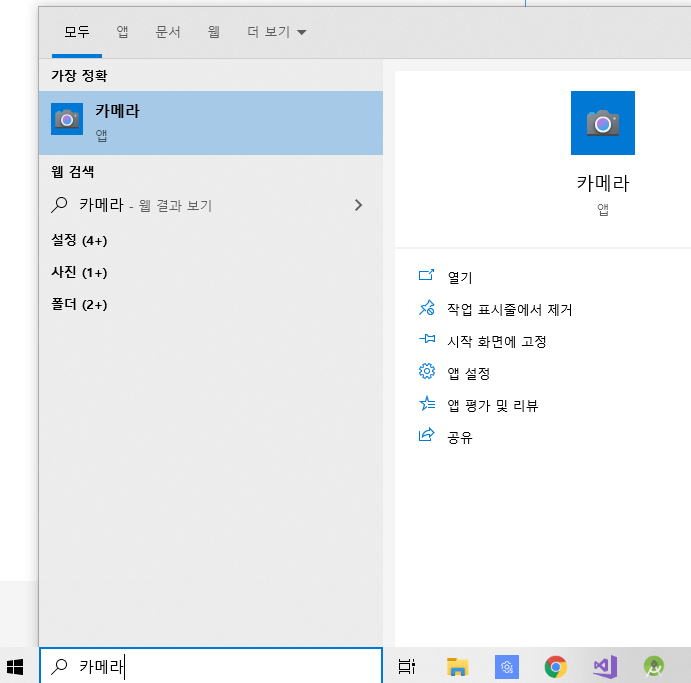691x683 pixels.
Task: Click the 카메라 title text in preview pane
Action: [603, 183]
